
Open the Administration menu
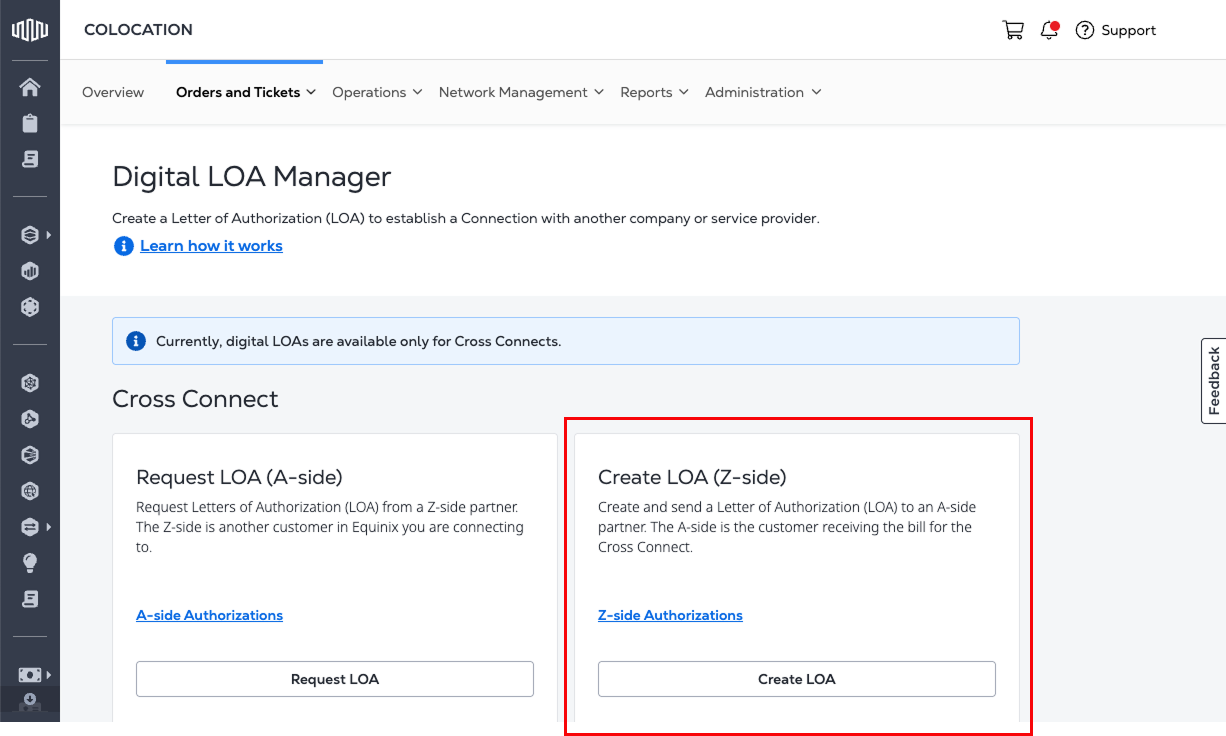tap(763, 92)
